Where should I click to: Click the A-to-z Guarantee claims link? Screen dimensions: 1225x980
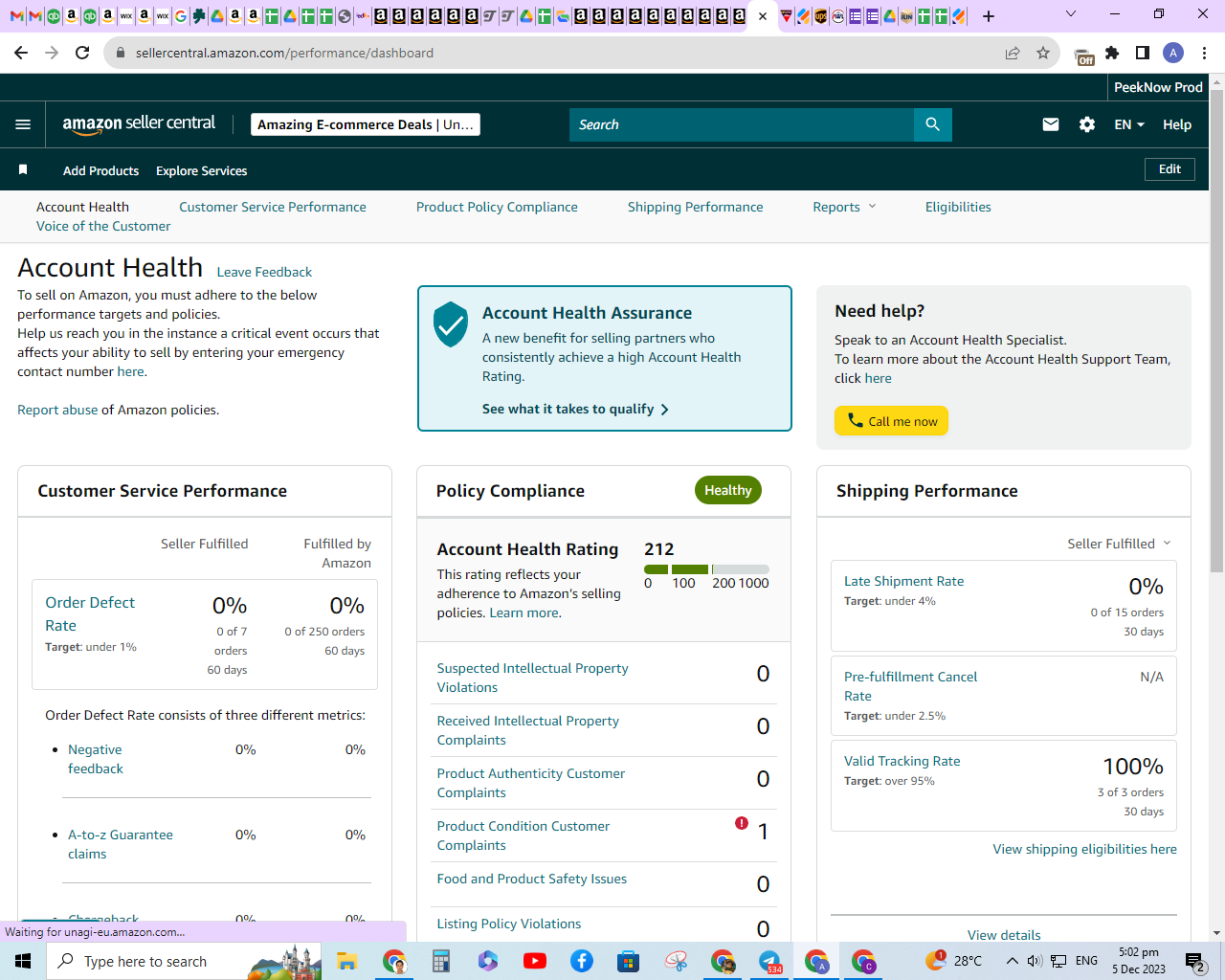click(x=121, y=844)
